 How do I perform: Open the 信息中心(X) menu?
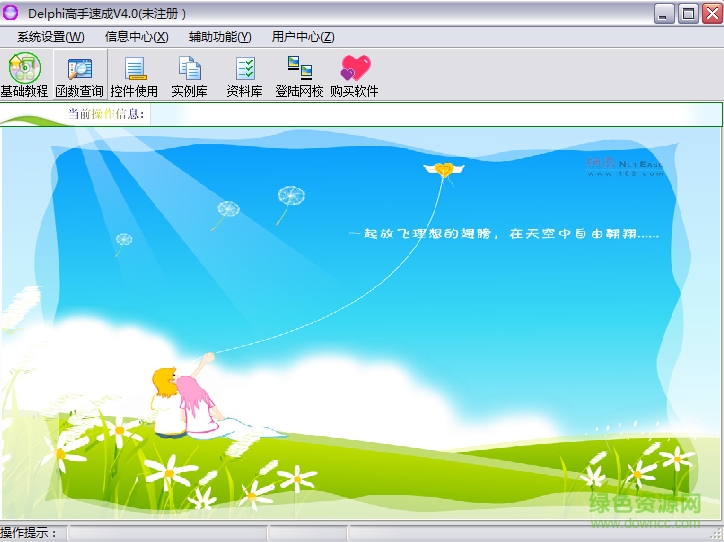click(137, 37)
